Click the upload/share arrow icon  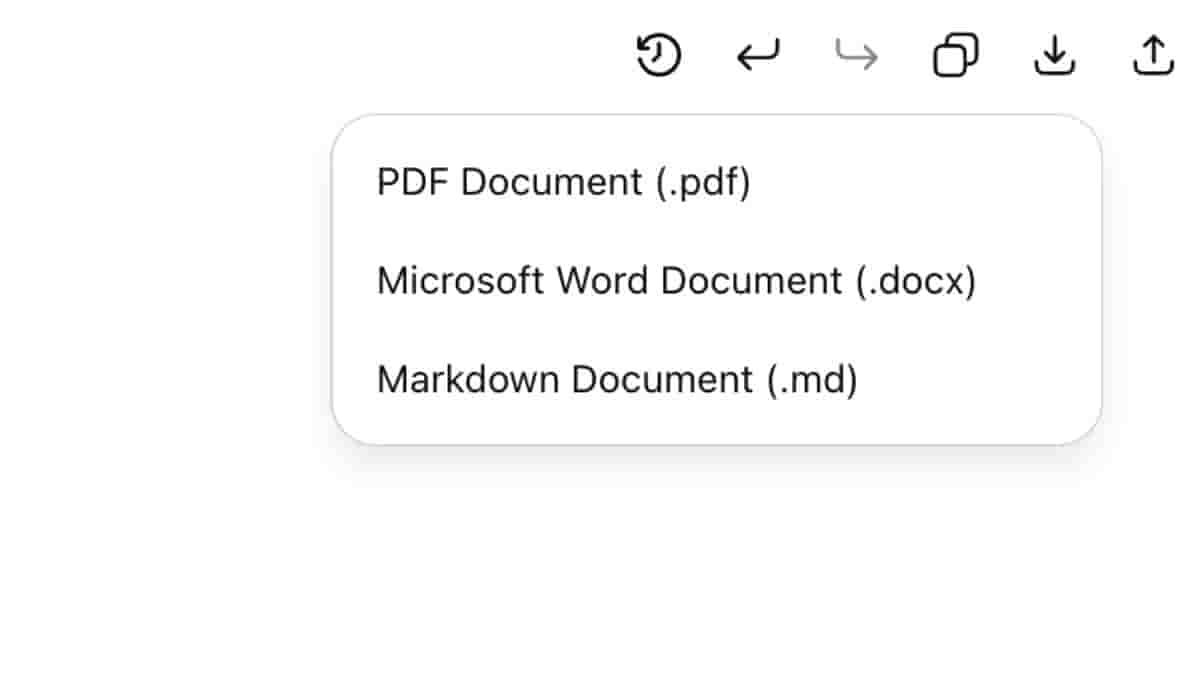(1152, 56)
